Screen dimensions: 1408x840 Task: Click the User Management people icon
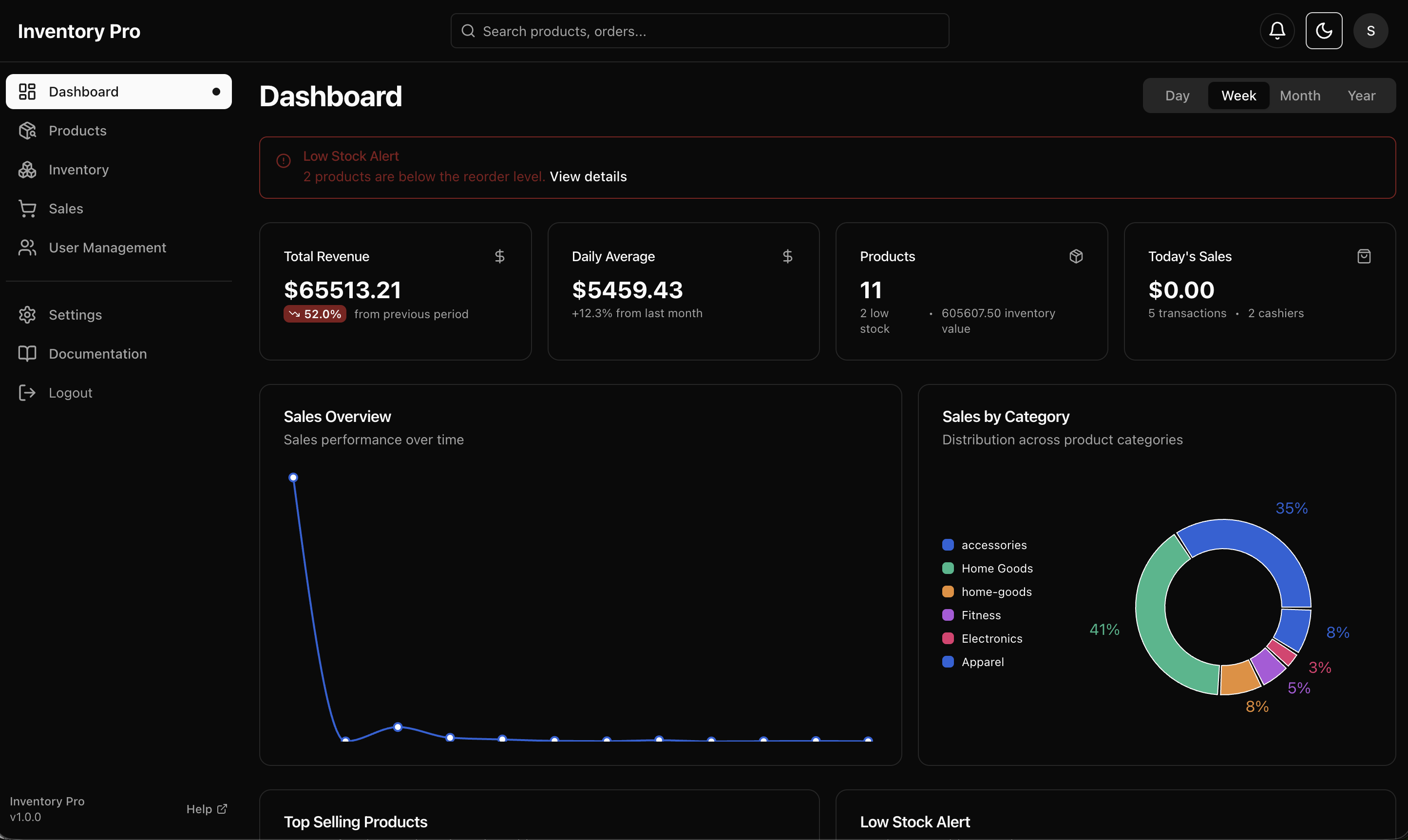[27, 248]
